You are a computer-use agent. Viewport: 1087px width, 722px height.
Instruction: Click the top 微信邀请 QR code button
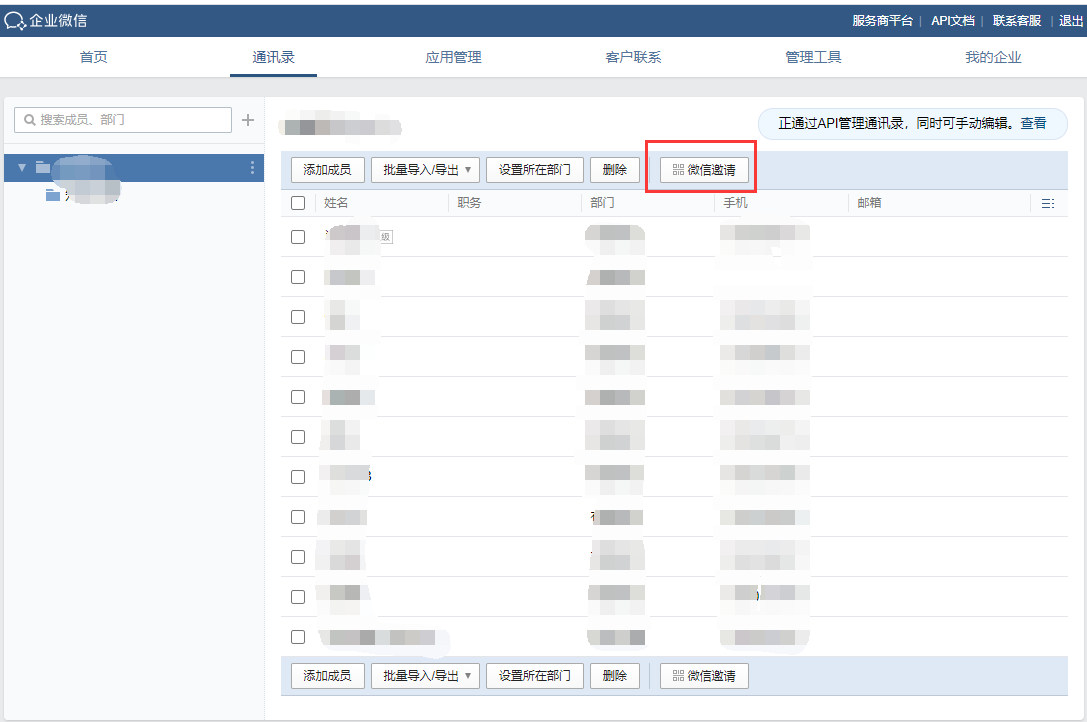point(704,170)
